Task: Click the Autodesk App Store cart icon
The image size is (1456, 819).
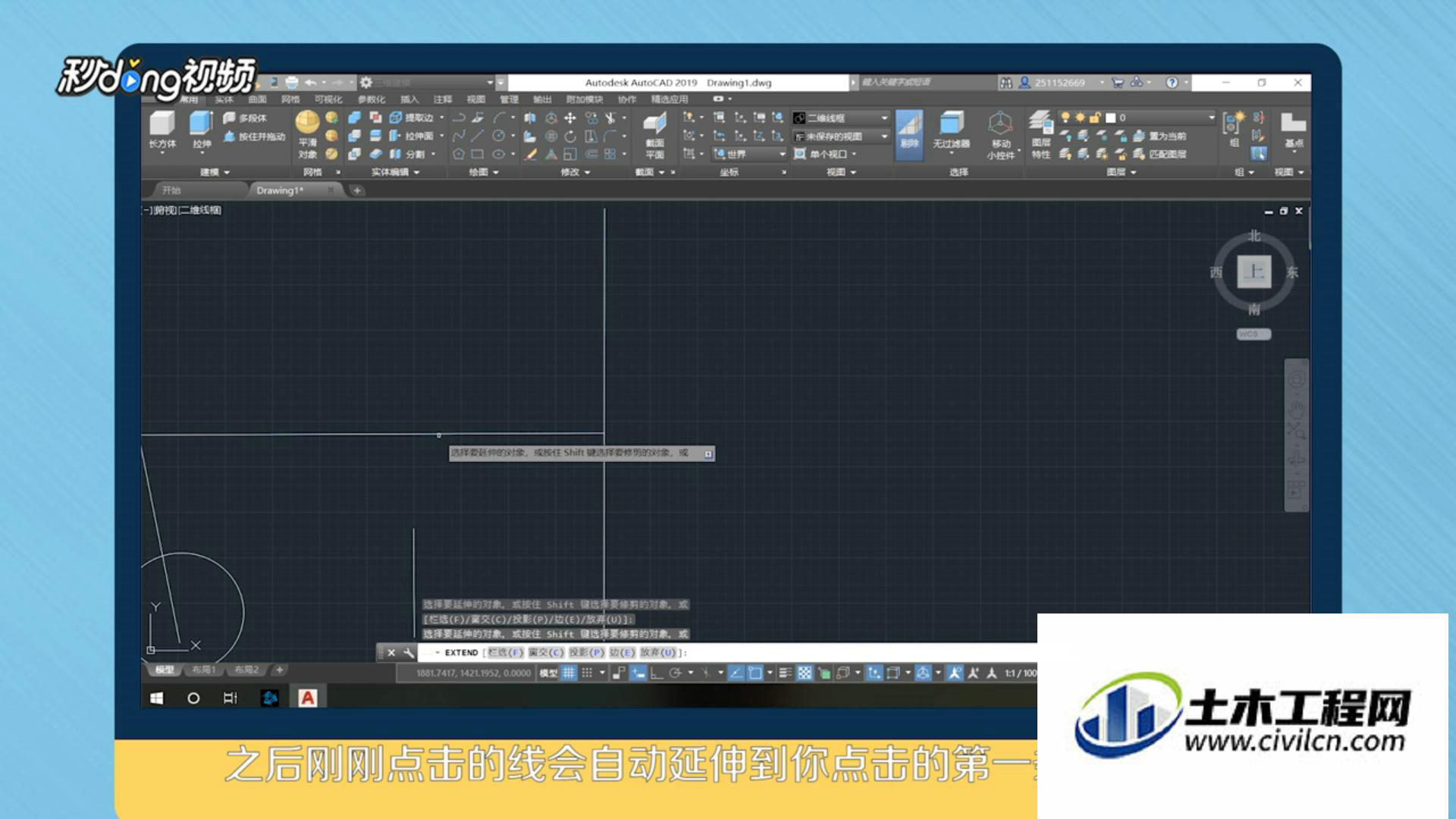Action: click(1118, 82)
